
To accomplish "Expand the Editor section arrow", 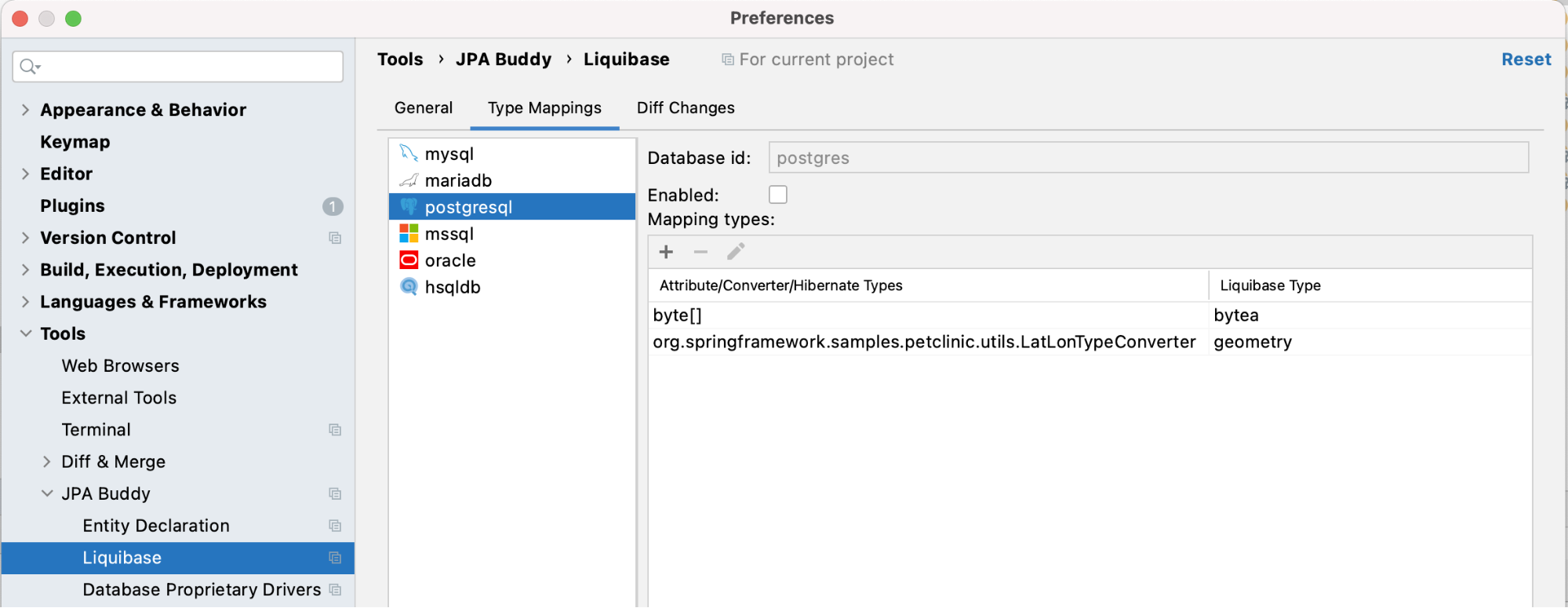I will tap(25, 174).
